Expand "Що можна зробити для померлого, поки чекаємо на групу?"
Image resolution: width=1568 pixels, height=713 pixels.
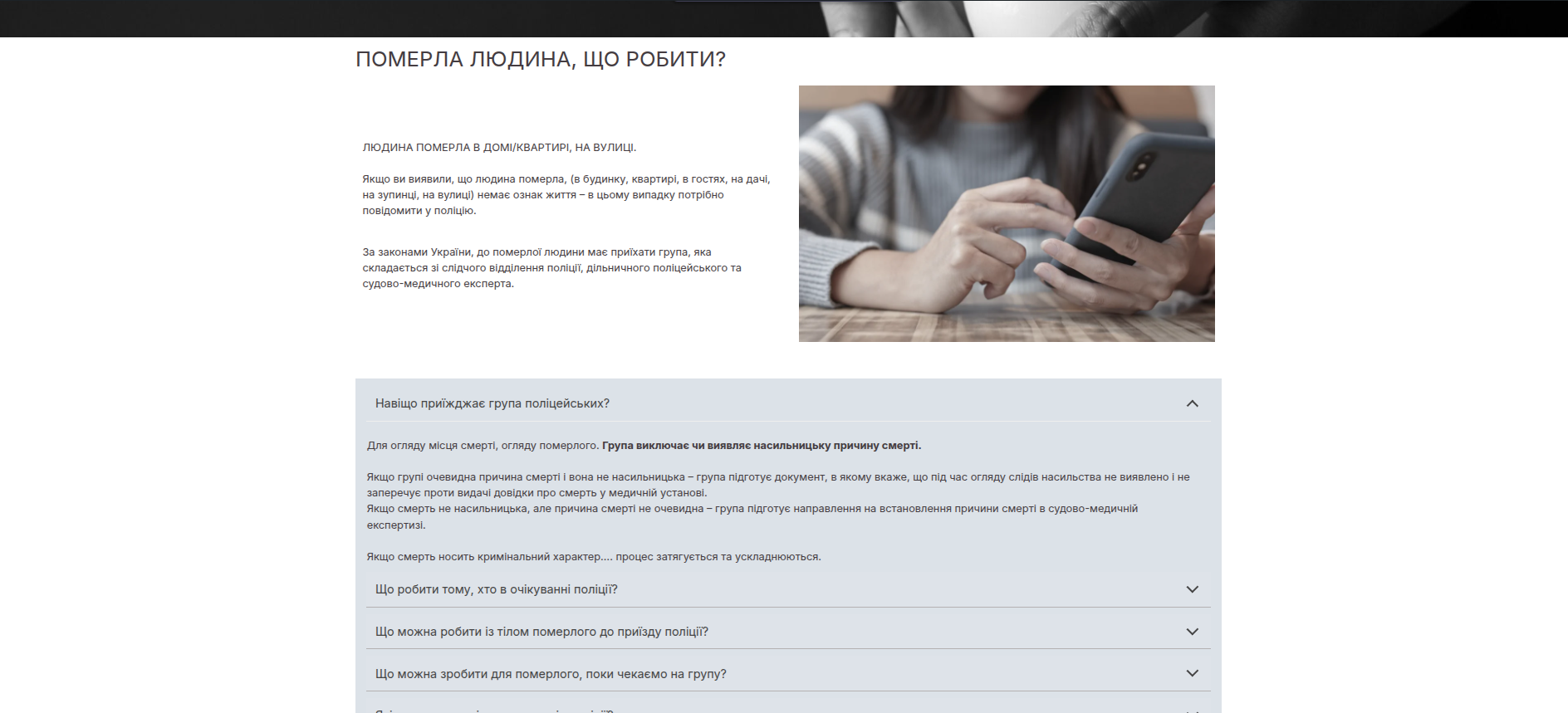[551, 674]
